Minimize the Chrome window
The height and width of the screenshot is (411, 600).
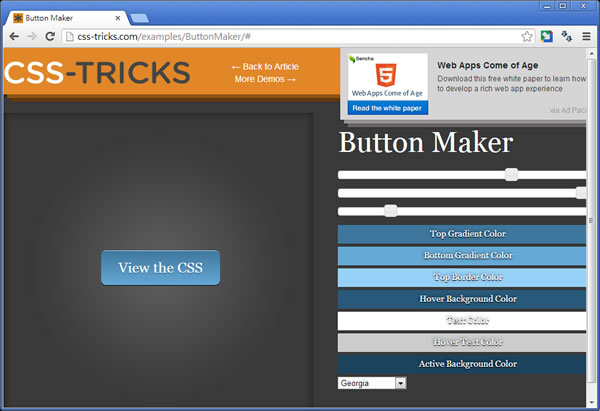click(548, 6)
